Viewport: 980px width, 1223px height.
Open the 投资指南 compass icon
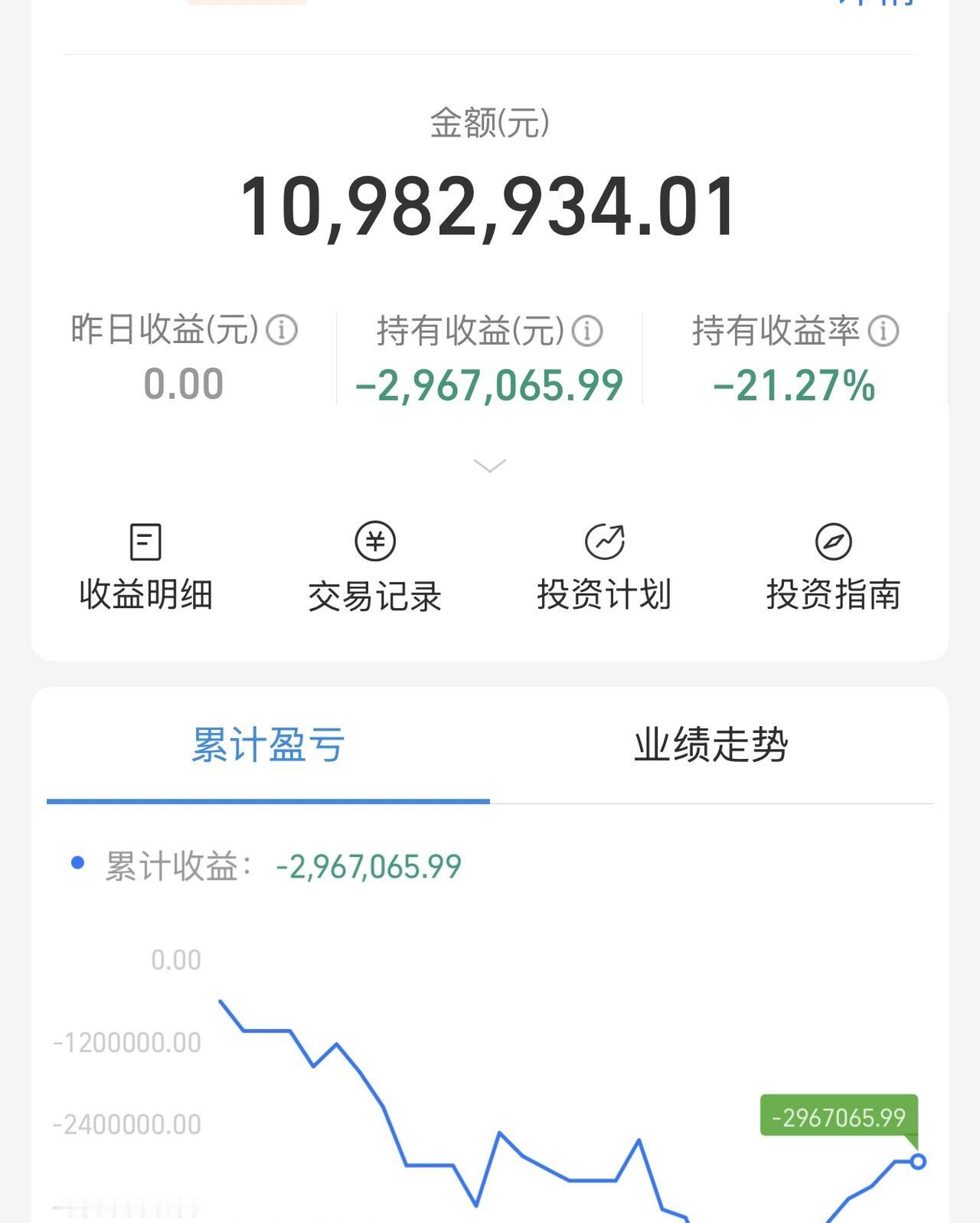pyautogui.click(x=834, y=541)
